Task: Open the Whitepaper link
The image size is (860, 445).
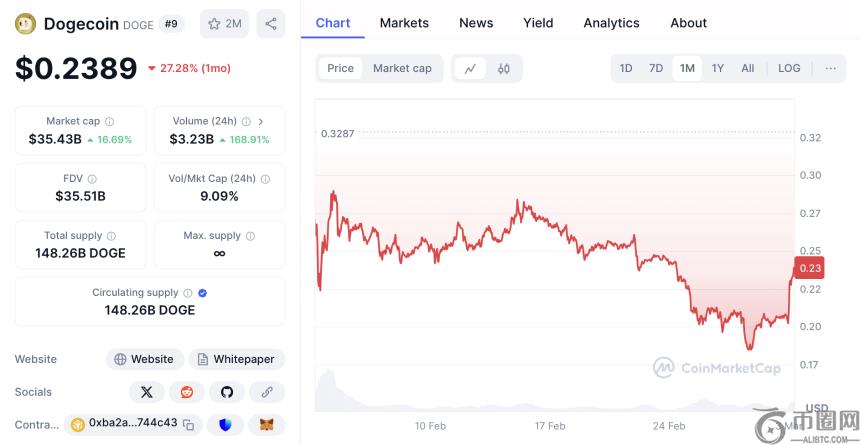Action: pos(237,359)
